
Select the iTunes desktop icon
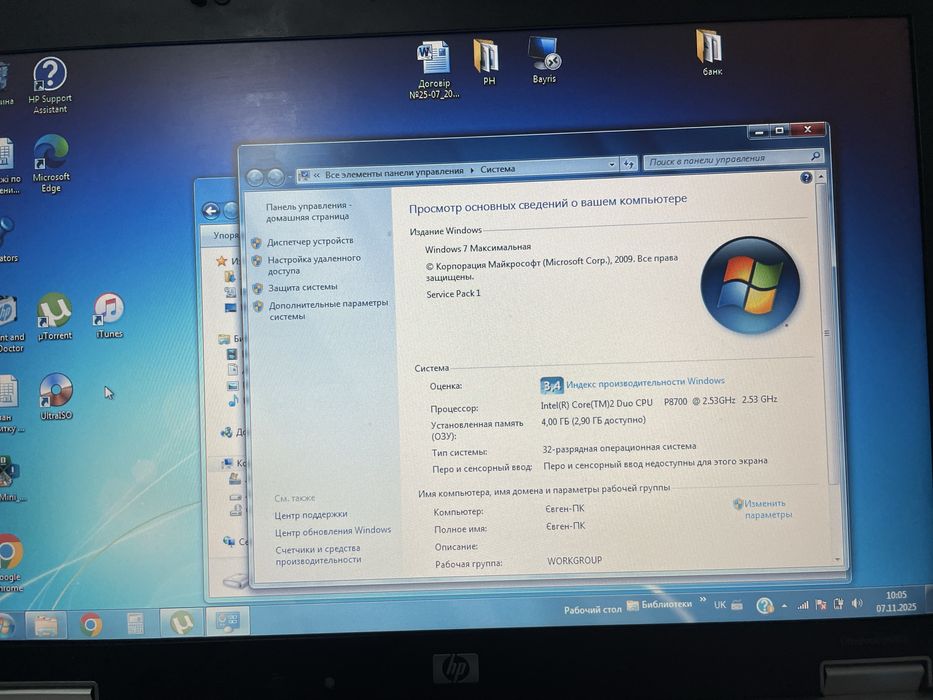click(109, 315)
